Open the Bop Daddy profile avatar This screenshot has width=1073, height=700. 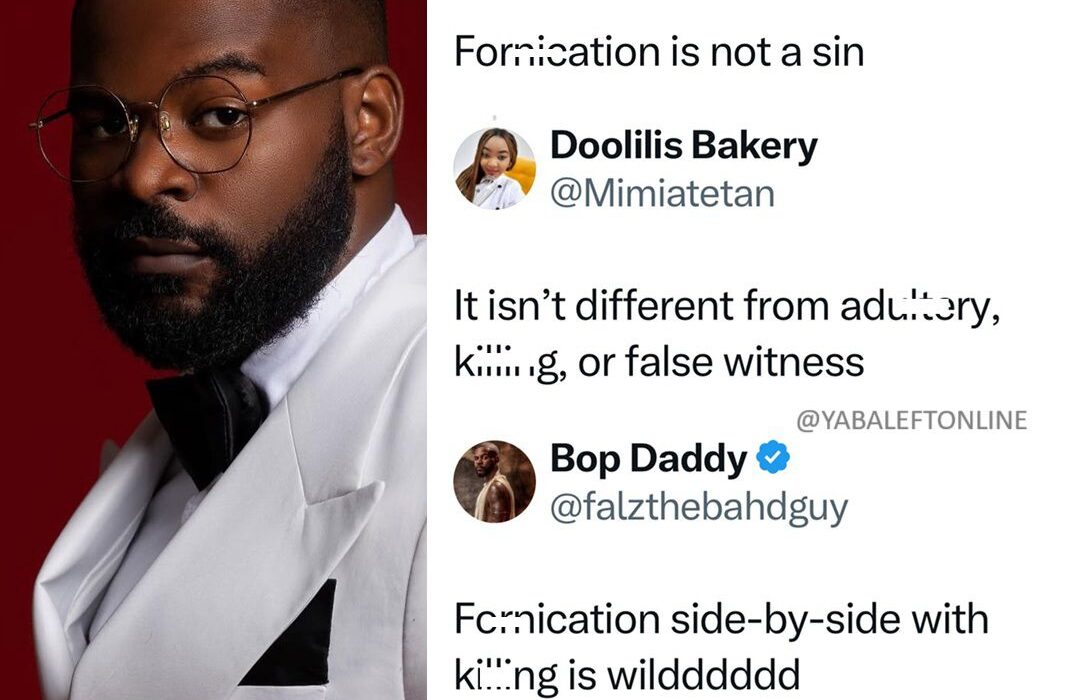tap(495, 482)
